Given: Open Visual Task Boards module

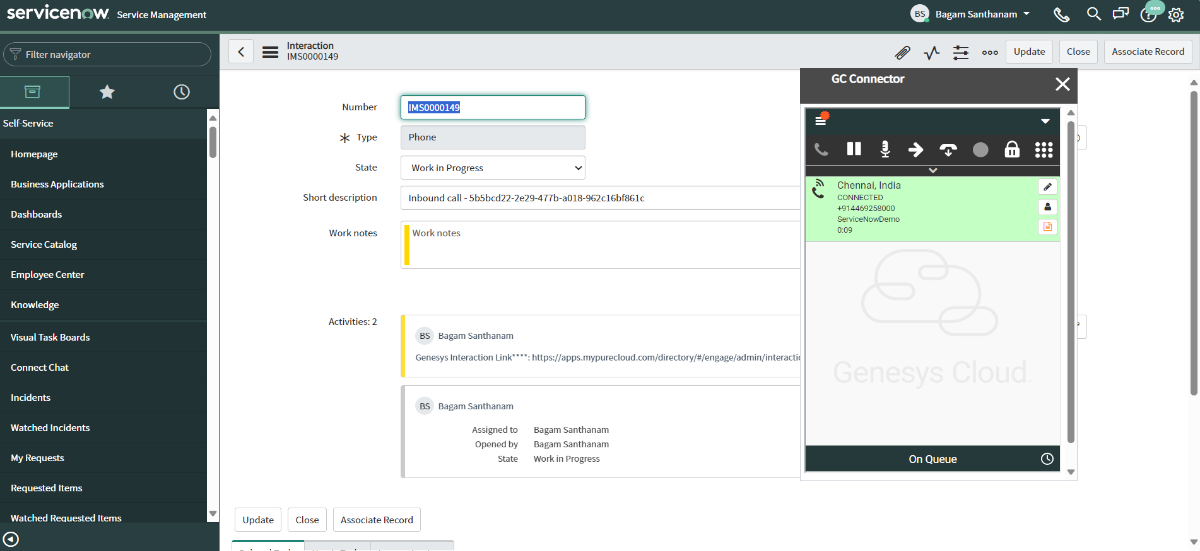Looking at the screenshot, I should [x=50, y=337].
